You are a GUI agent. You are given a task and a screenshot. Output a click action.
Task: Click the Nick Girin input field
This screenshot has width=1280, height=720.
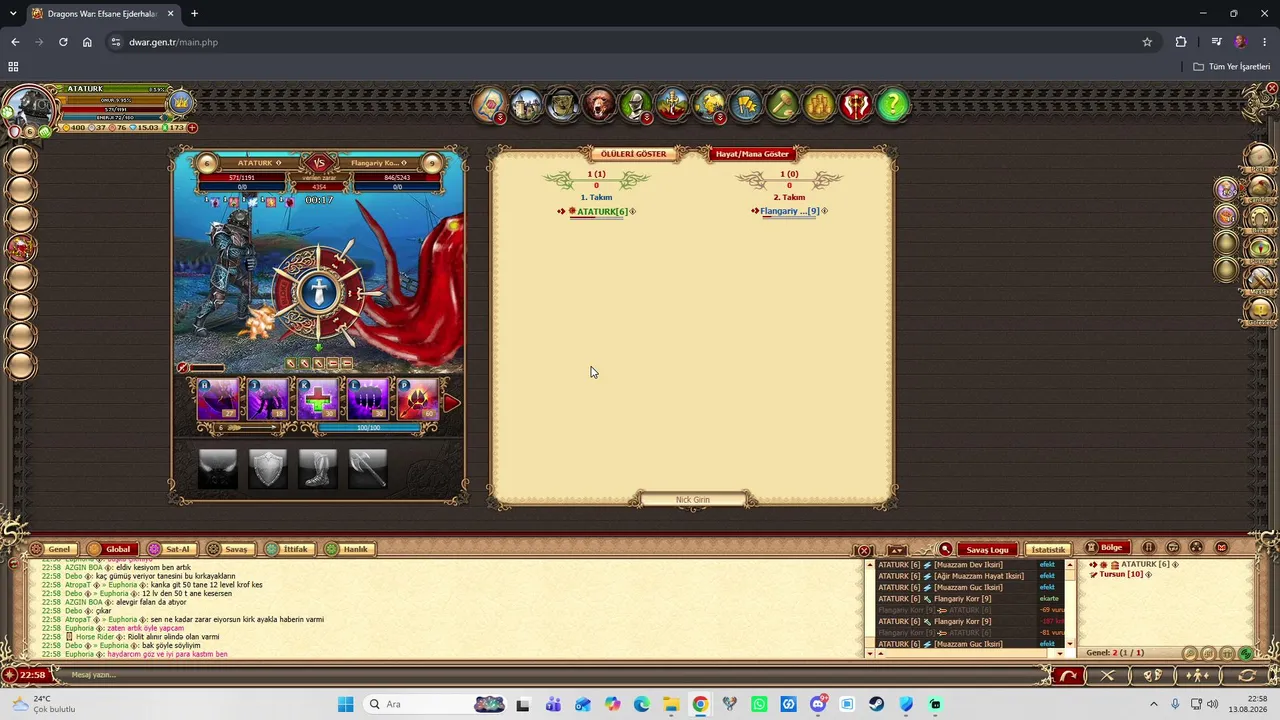(692, 499)
